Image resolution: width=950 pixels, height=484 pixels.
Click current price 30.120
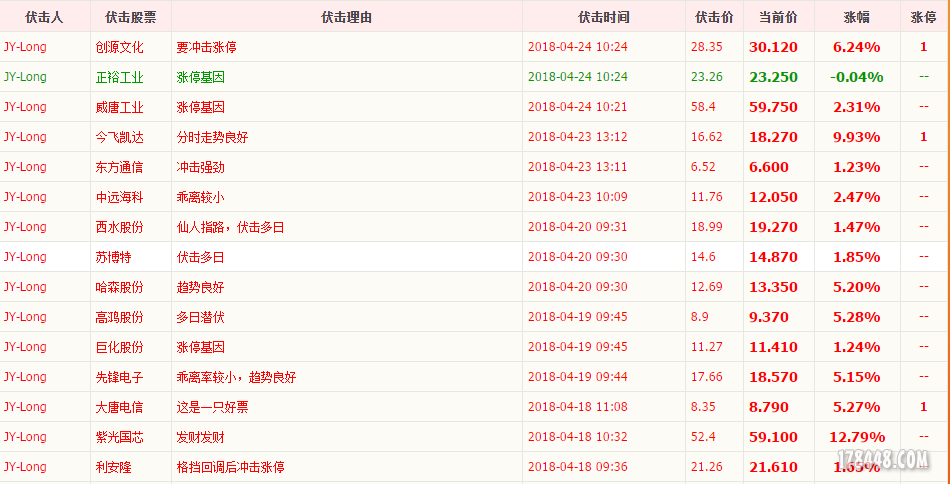click(773, 47)
